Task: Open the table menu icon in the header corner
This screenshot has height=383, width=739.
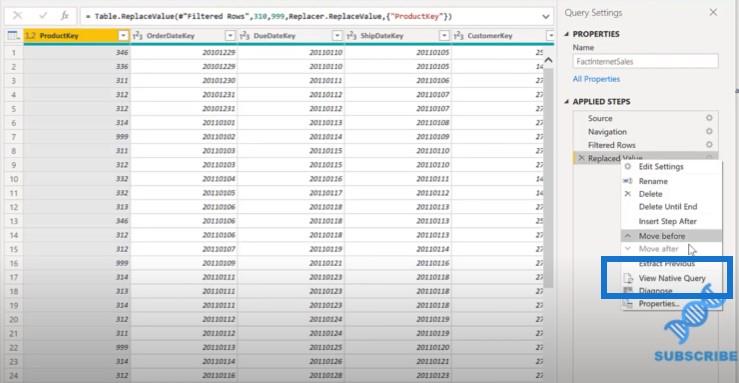Action: 14,35
